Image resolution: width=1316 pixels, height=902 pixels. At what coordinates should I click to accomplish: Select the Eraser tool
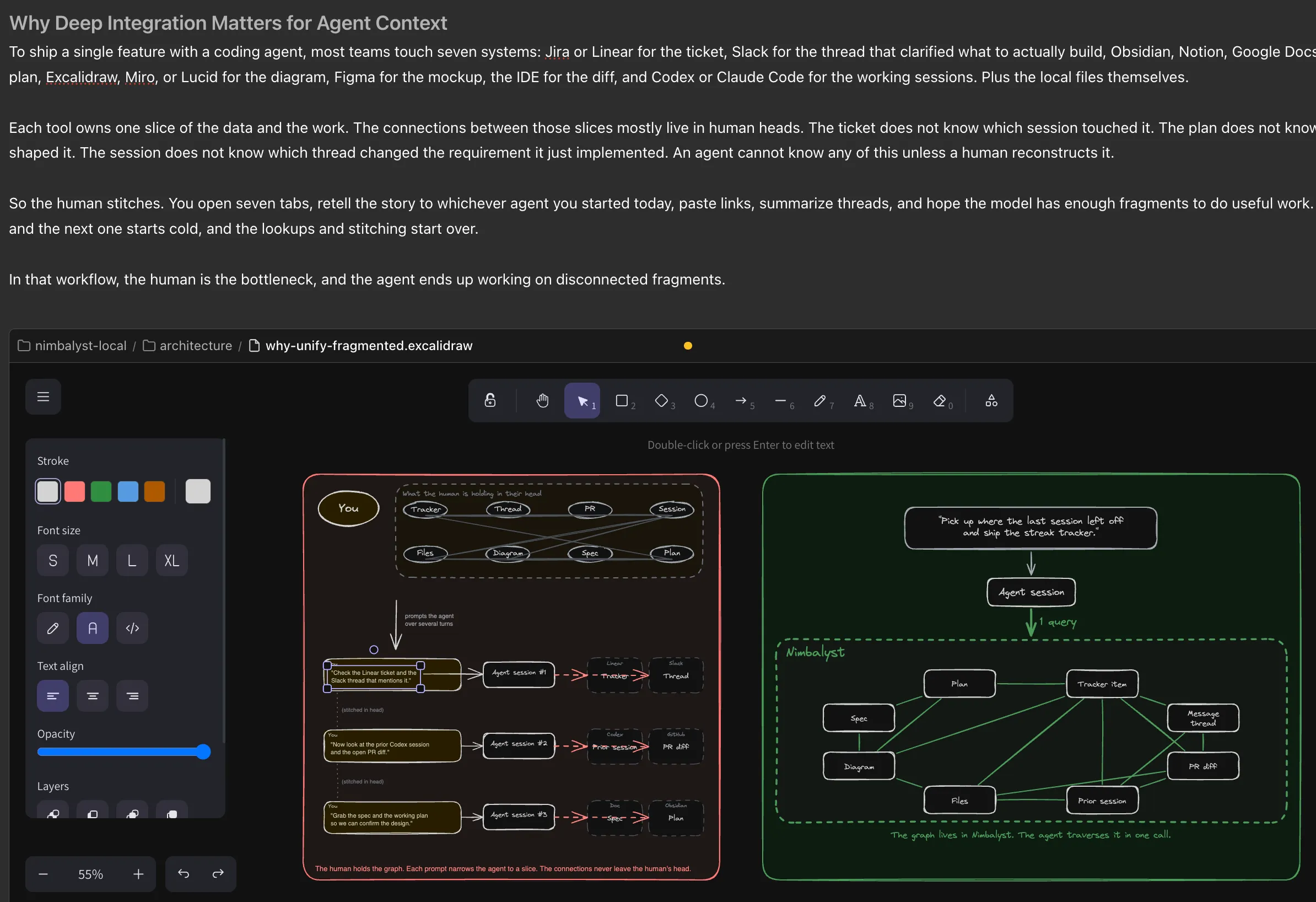(x=940, y=401)
